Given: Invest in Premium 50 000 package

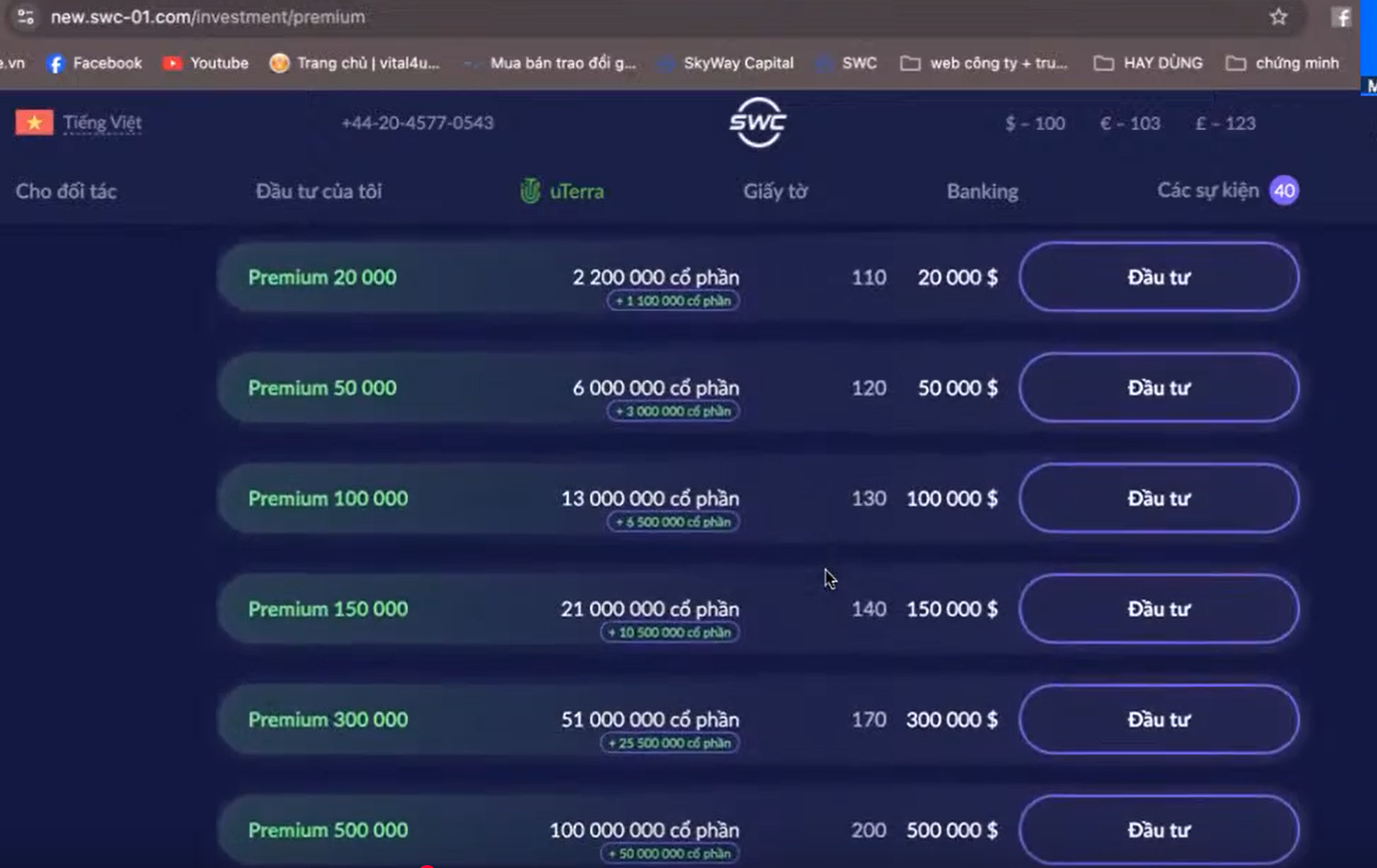Looking at the screenshot, I should coord(1158,387).
